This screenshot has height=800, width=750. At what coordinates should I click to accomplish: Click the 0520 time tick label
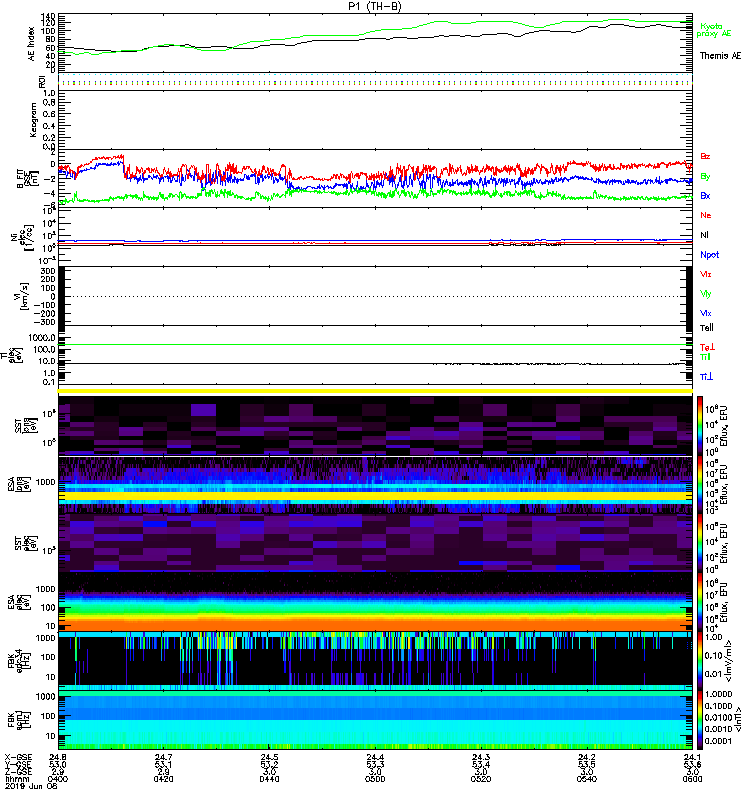coord(481,779)
